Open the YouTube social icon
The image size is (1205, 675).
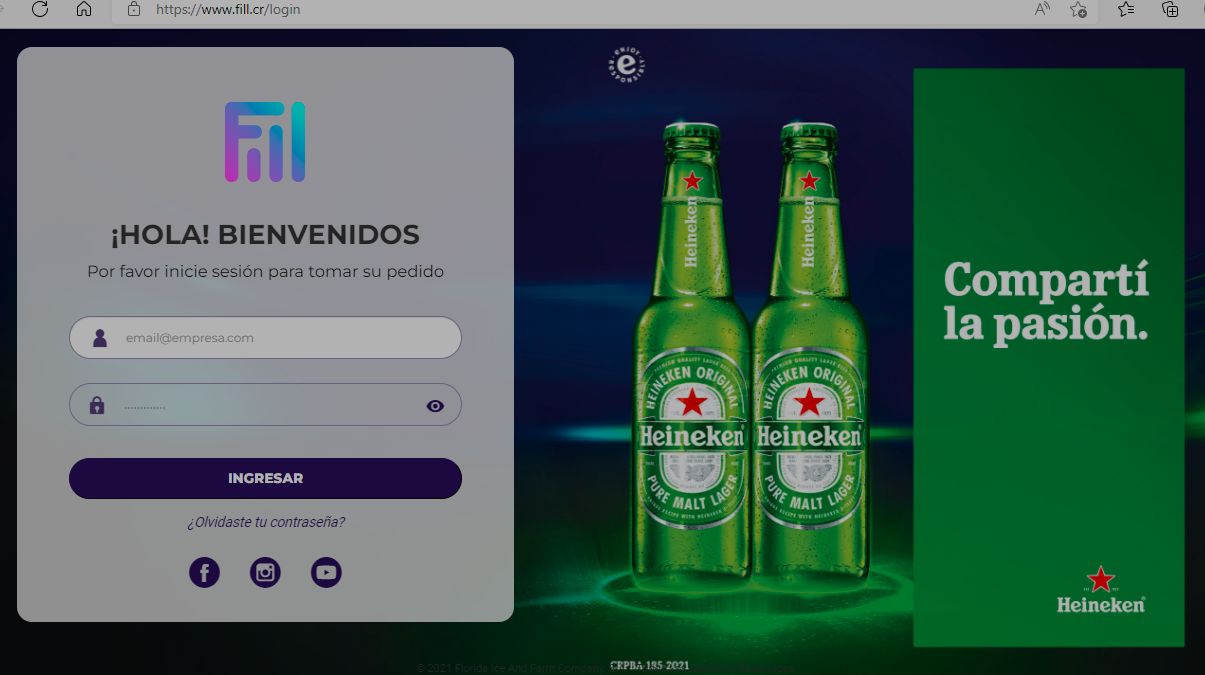(326, 573)
